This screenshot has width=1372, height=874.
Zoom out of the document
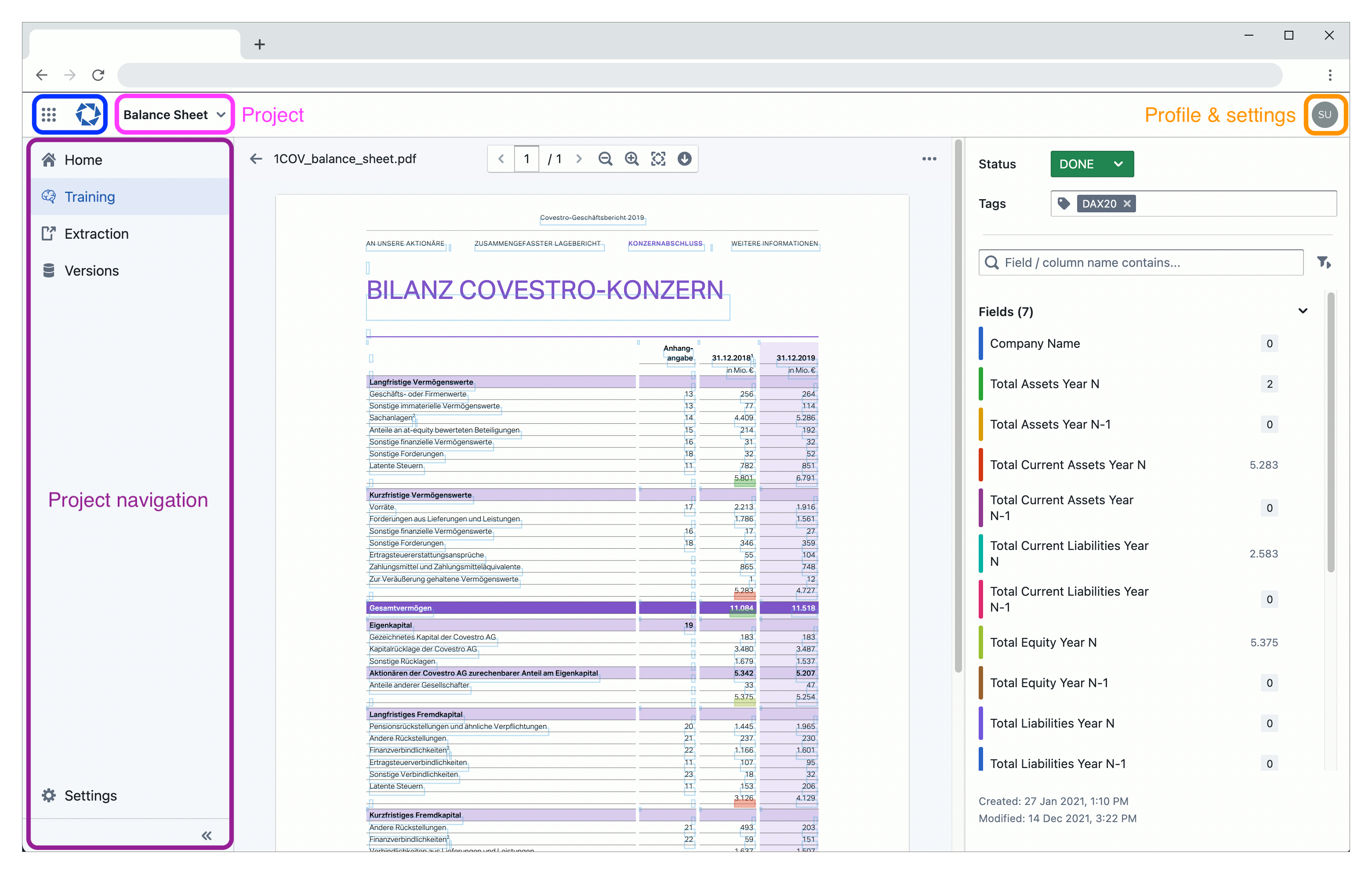[x=605, y=159]
